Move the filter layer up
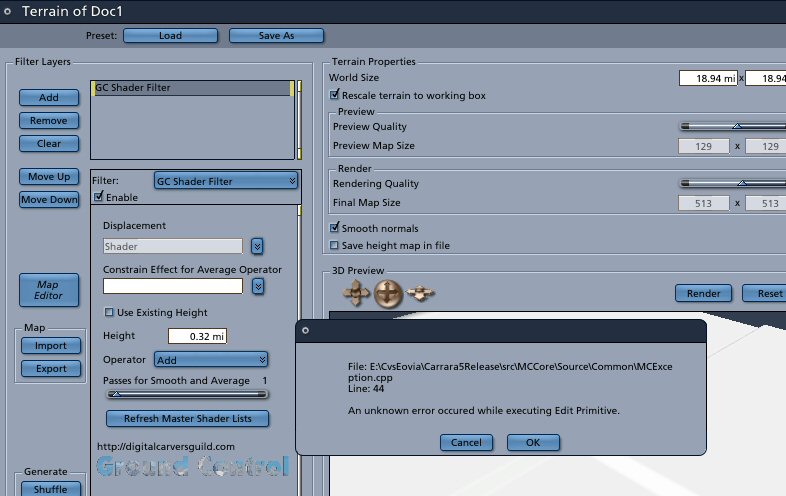 tap(49, 177)
